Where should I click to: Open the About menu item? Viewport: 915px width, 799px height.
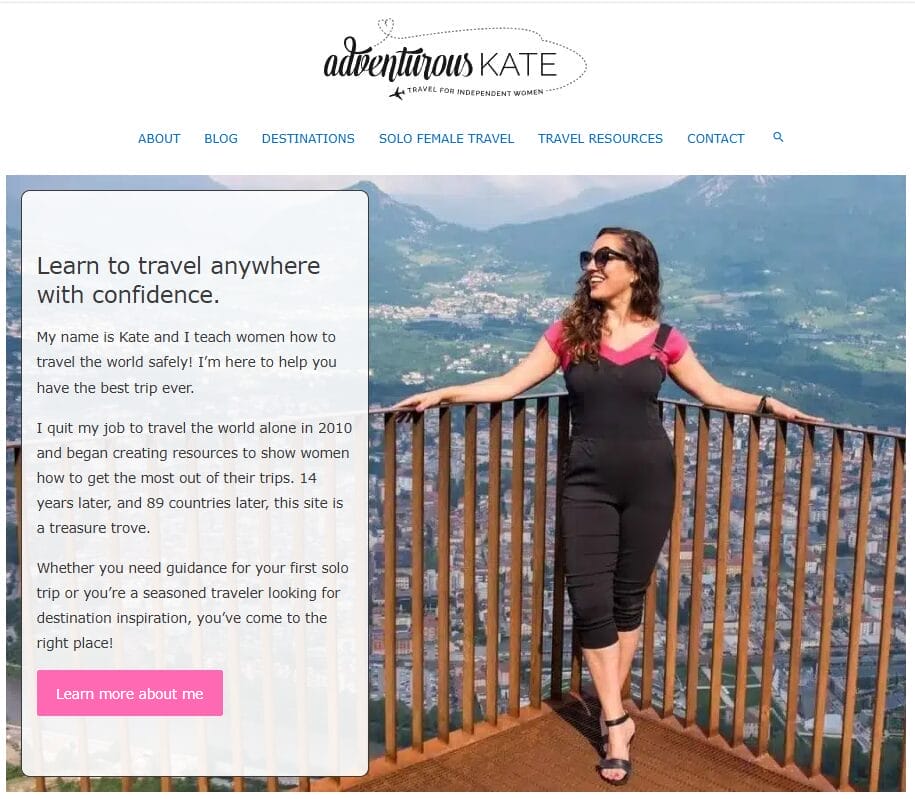click(x=159, y=139)
